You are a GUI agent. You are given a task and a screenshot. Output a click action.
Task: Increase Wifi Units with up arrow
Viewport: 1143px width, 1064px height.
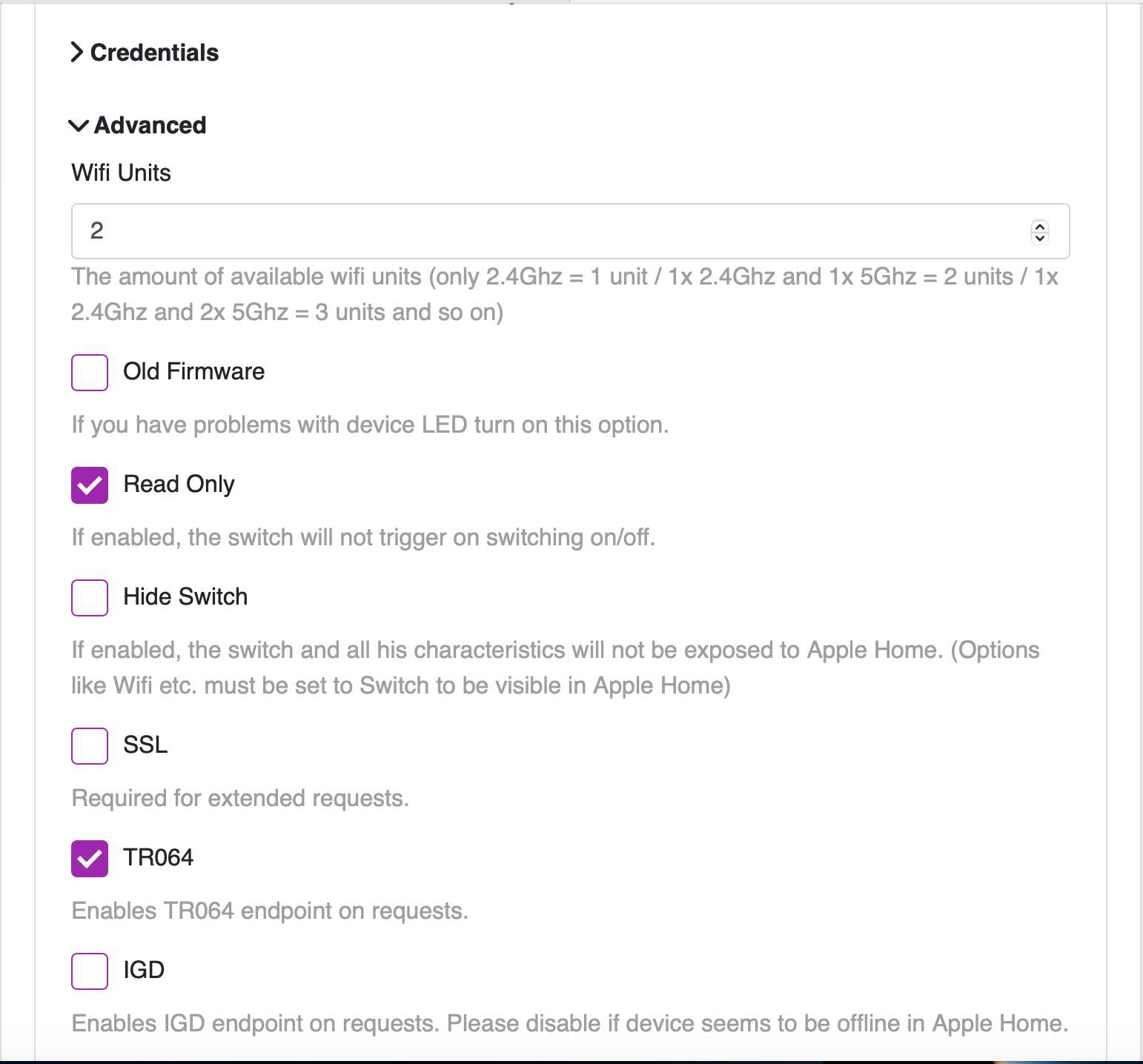pyautogui.click(x=1040, y=226)
